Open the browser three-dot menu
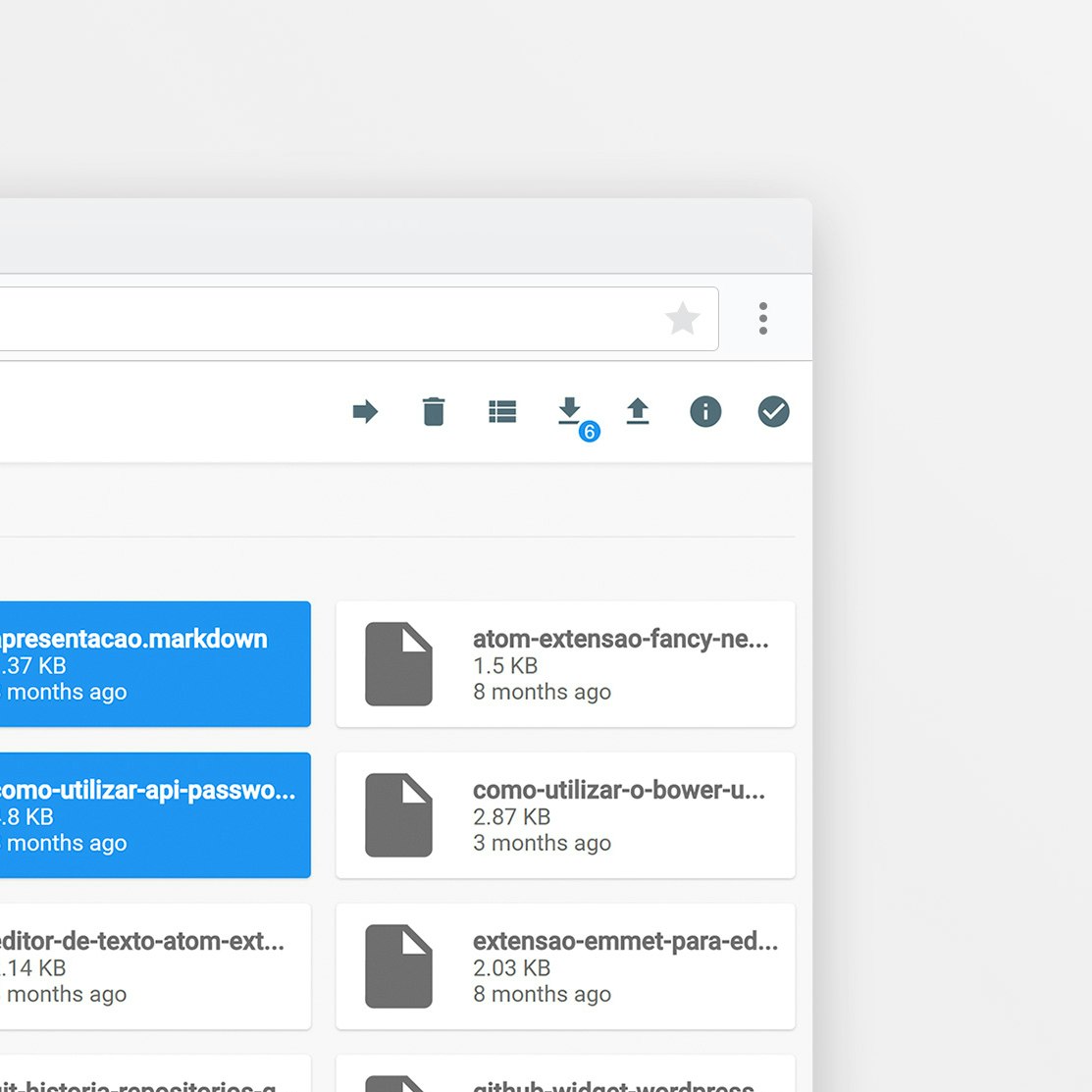Viewport: 1092px width, 1092px height. tap(763, 318)
